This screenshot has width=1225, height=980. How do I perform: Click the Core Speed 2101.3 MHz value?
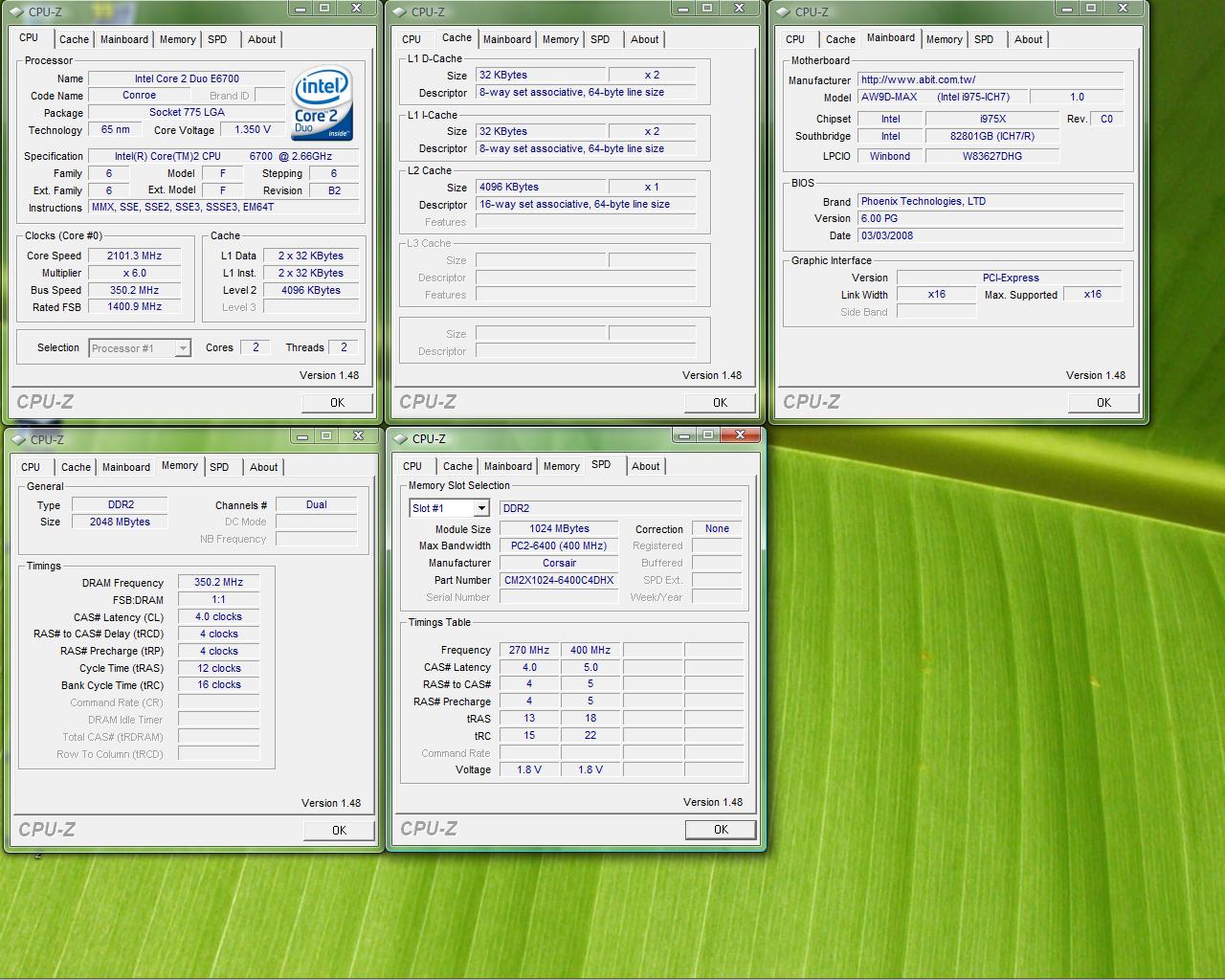click(x=134, y=256)
